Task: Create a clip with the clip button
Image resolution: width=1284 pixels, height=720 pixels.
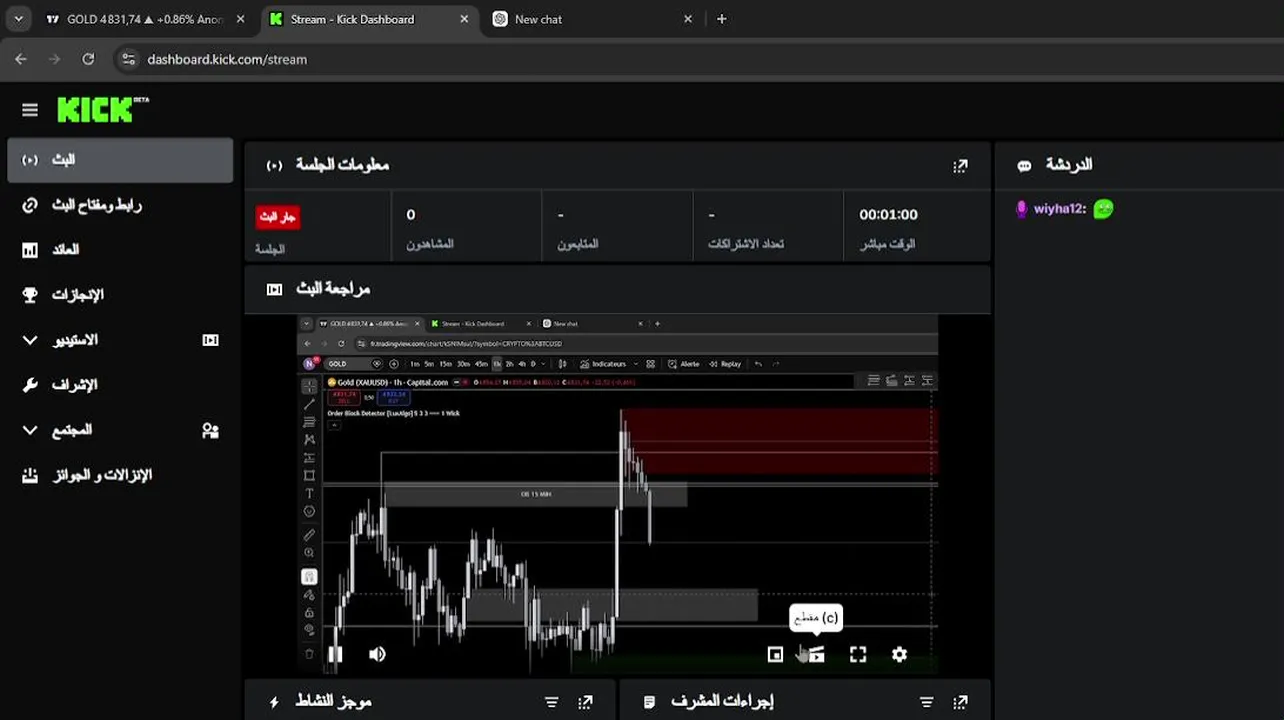Action: click(x=816, y=654)
